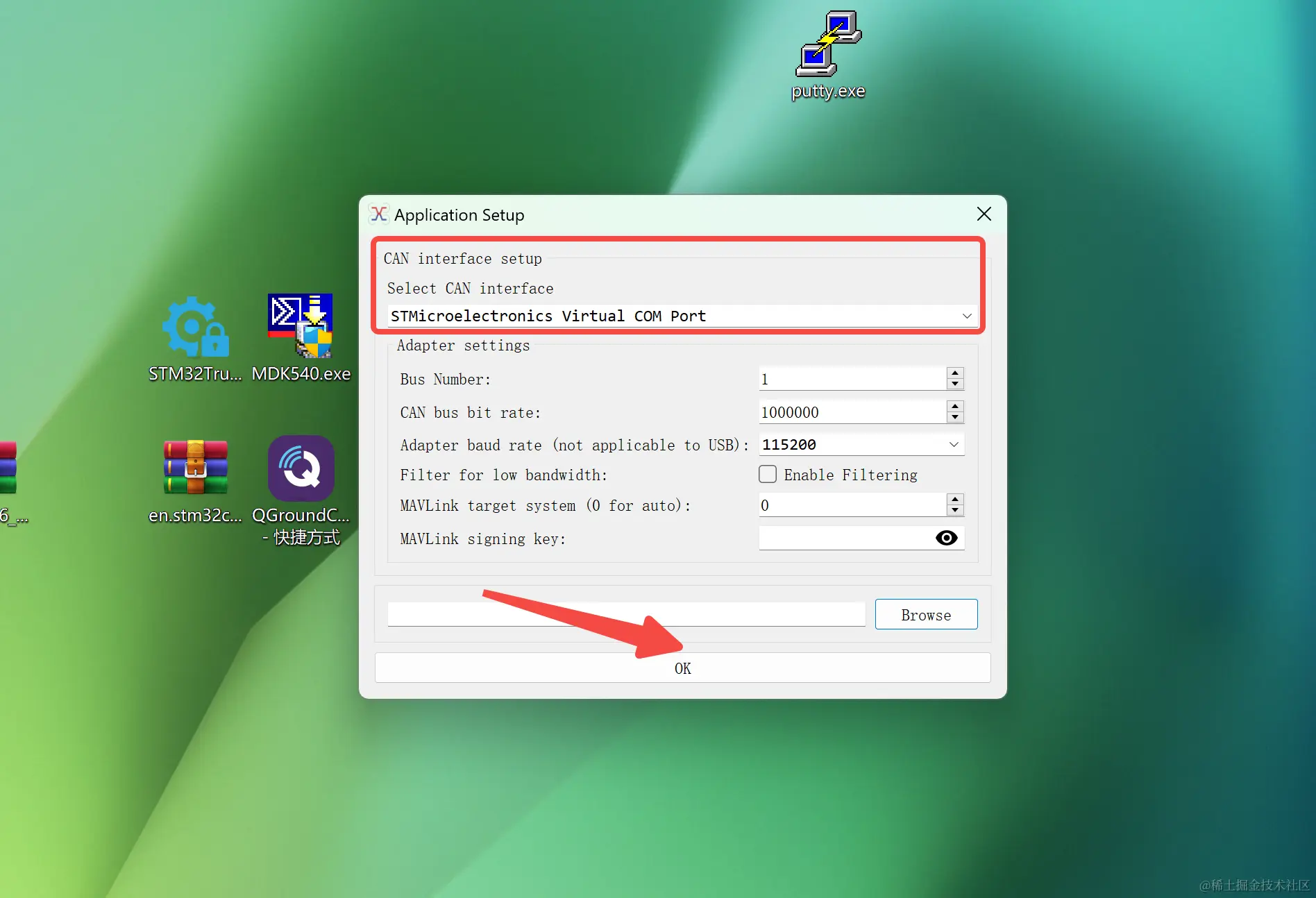This screenshot has height=898, width=1316.
Task: Increase the CAN bus bit rate
Action: 955,407
